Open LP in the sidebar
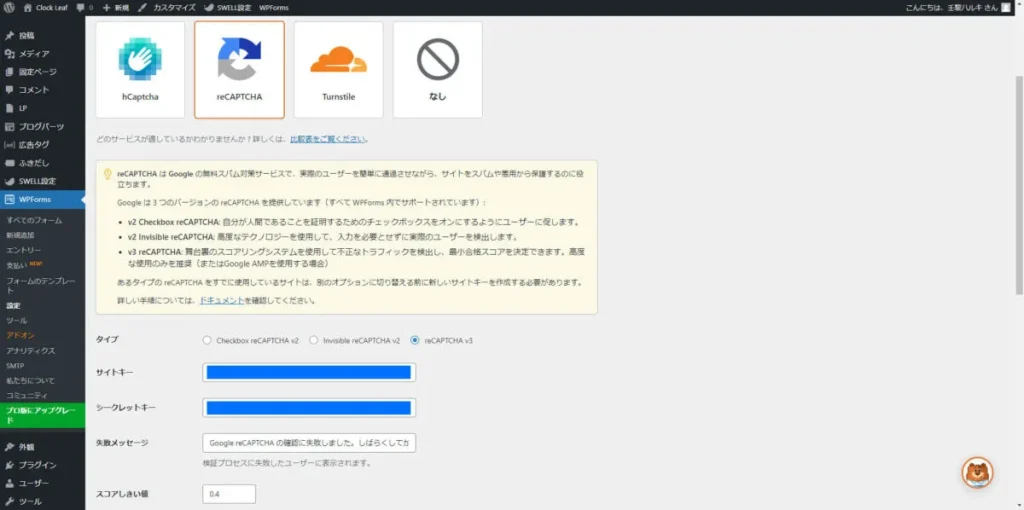The height and width of the screenshot is (510, 1024). coord(42,108)
